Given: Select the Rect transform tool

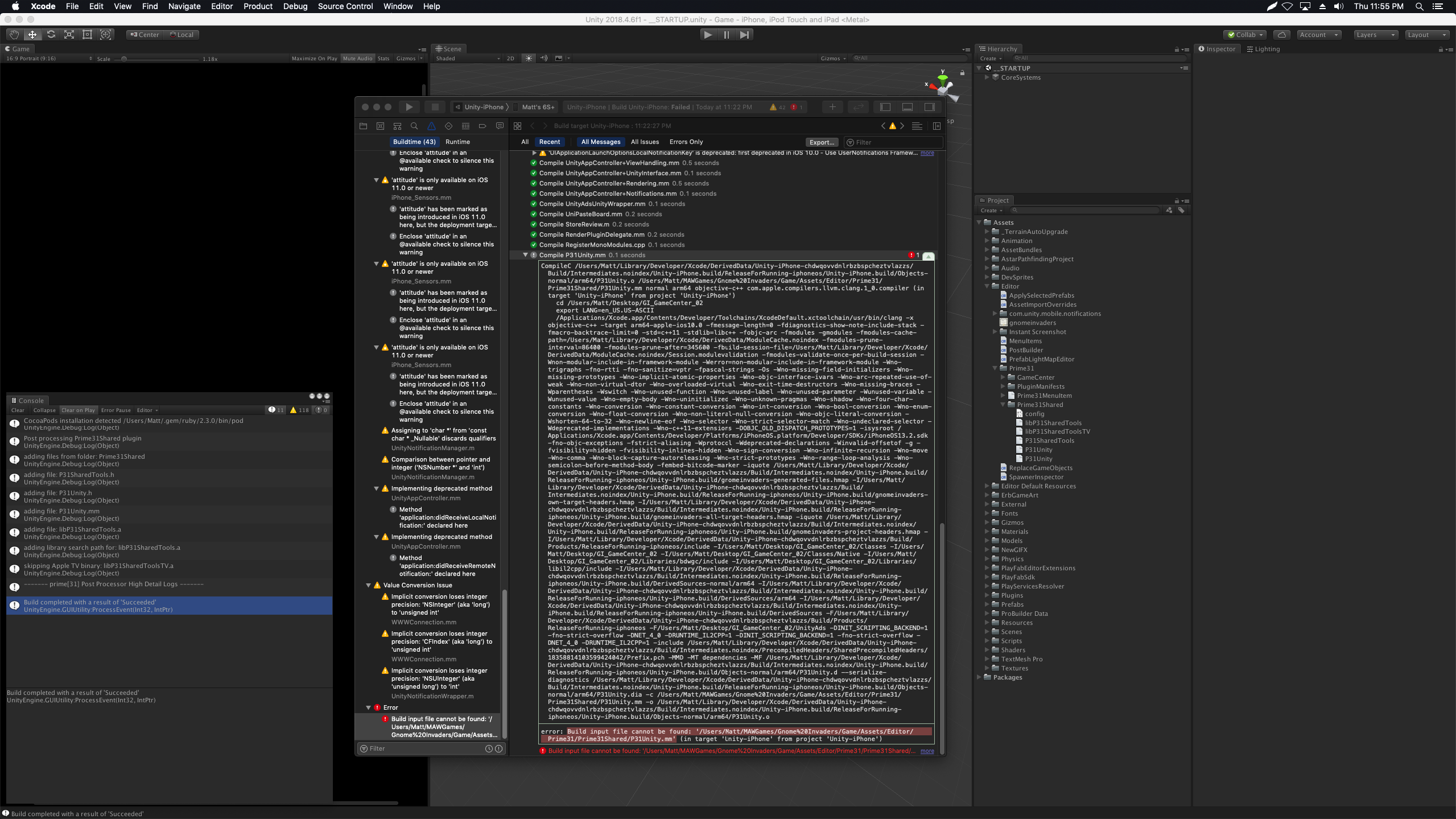Looking at the screenshot, I should coord(87,35).
